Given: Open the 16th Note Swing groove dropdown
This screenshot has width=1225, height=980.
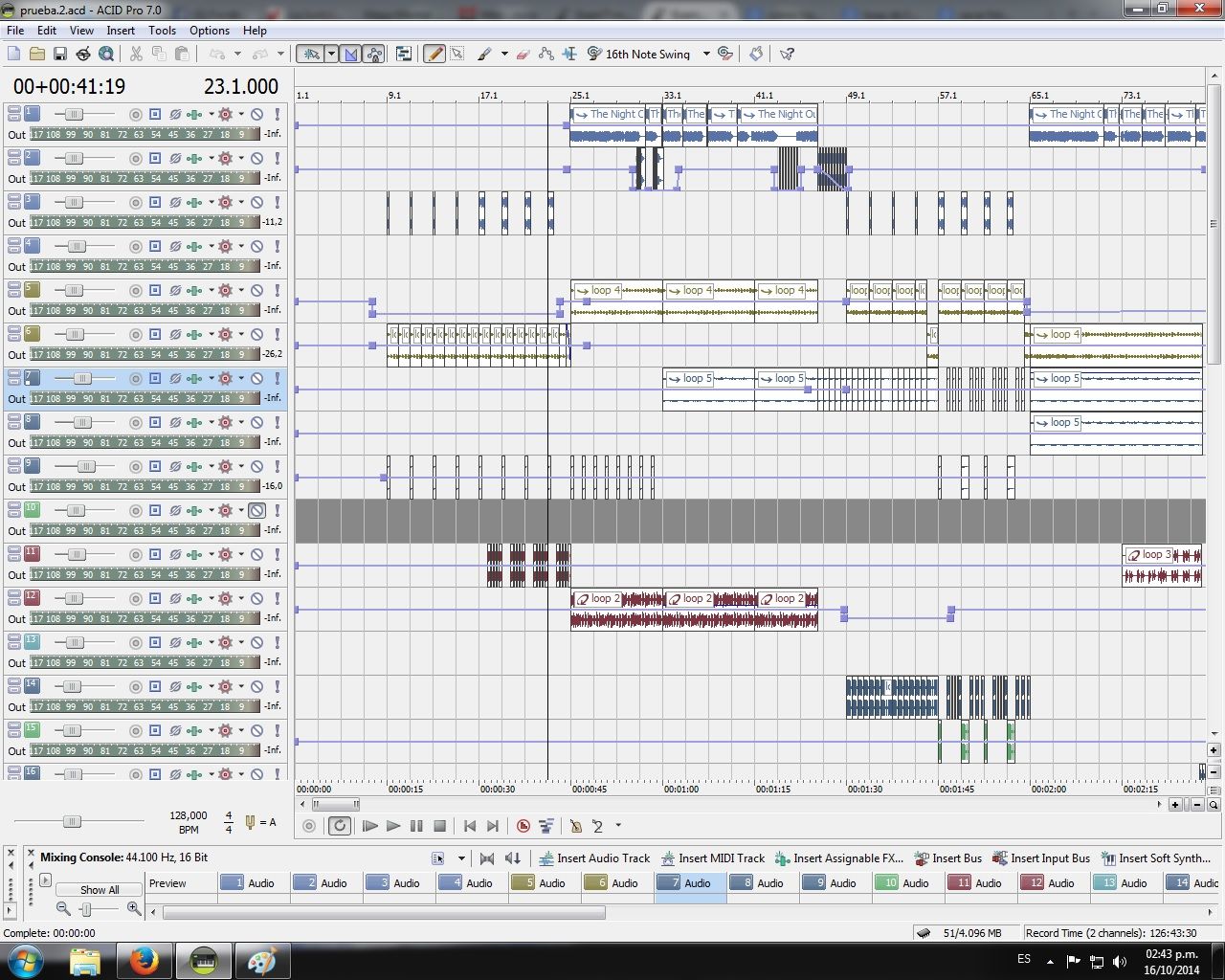Looking at the screenshot, I should tap(706, 55).
